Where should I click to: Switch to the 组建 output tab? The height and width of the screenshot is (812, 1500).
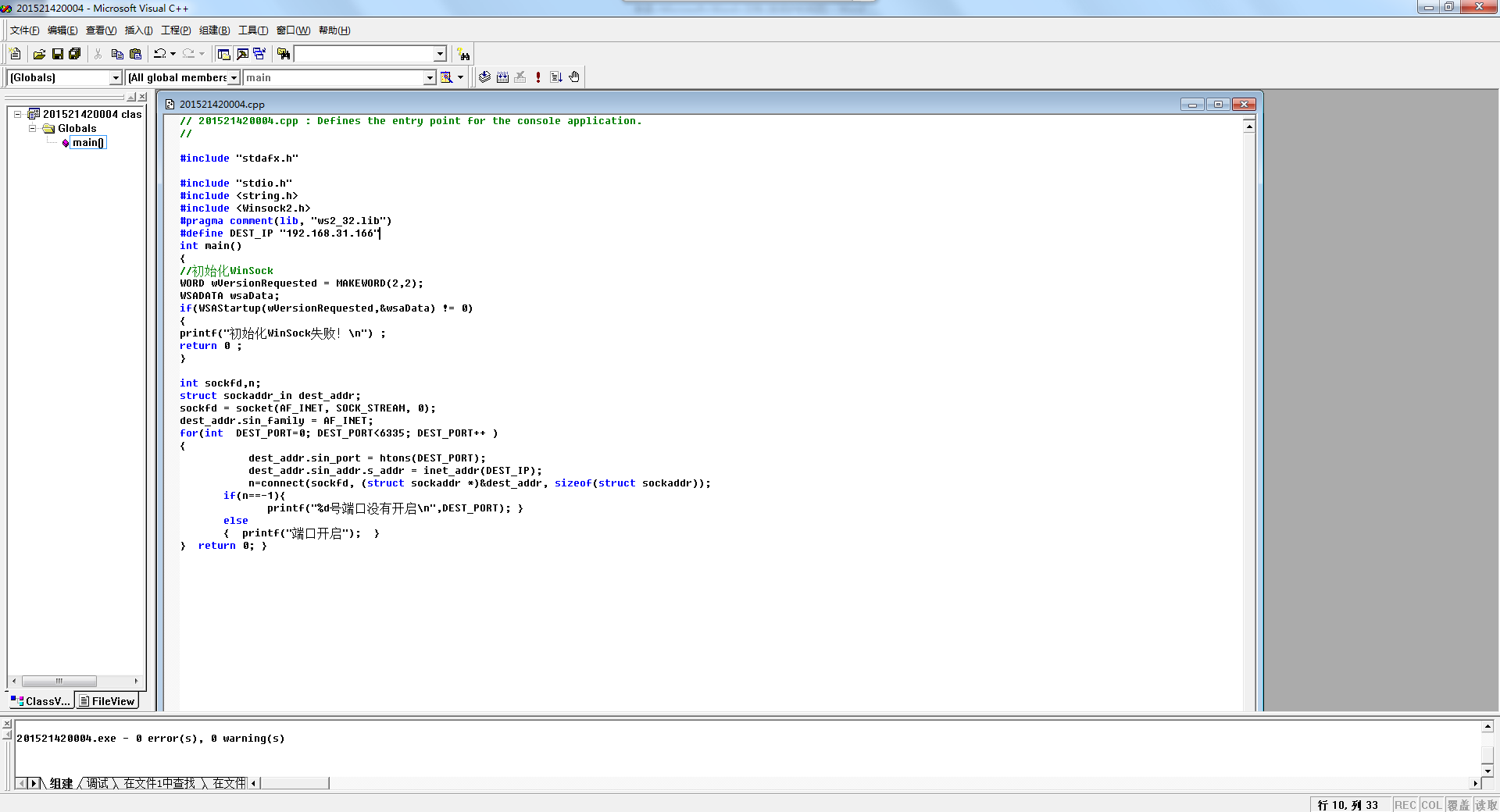pyautogui.click(x=61, y=783)
